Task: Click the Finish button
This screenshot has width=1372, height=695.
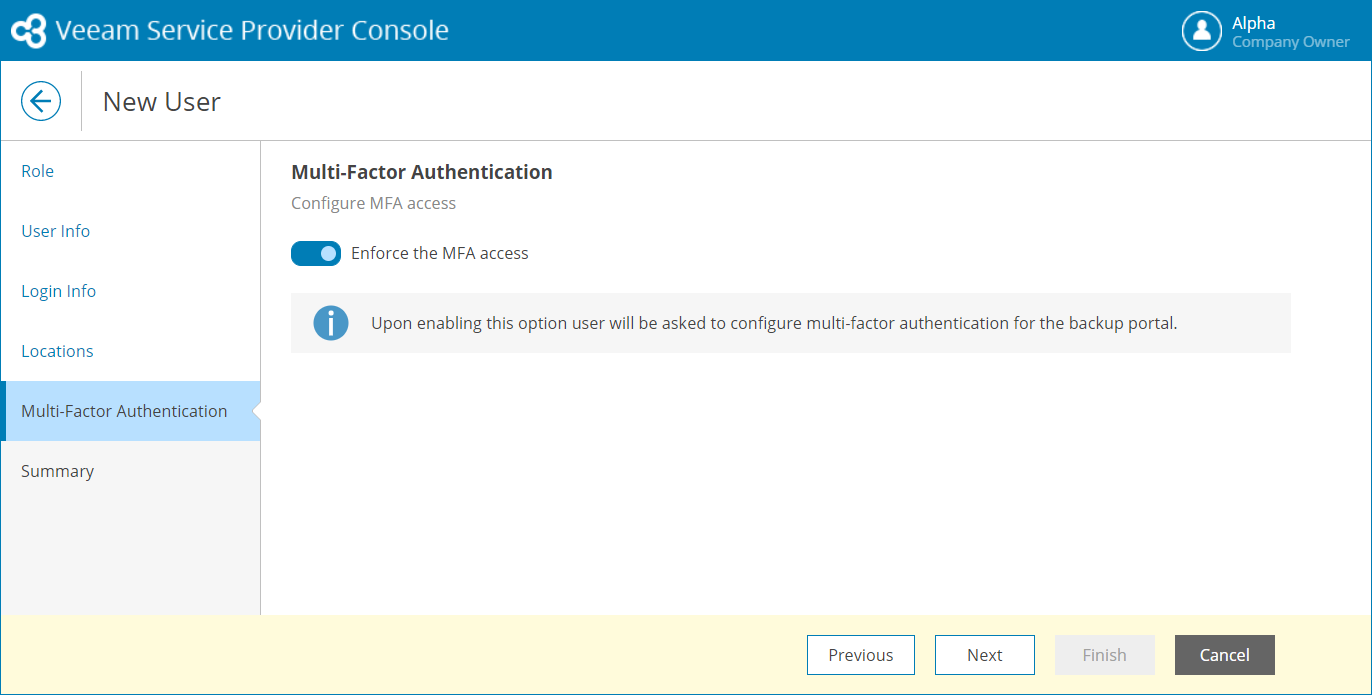Action: coord(1104,655)
